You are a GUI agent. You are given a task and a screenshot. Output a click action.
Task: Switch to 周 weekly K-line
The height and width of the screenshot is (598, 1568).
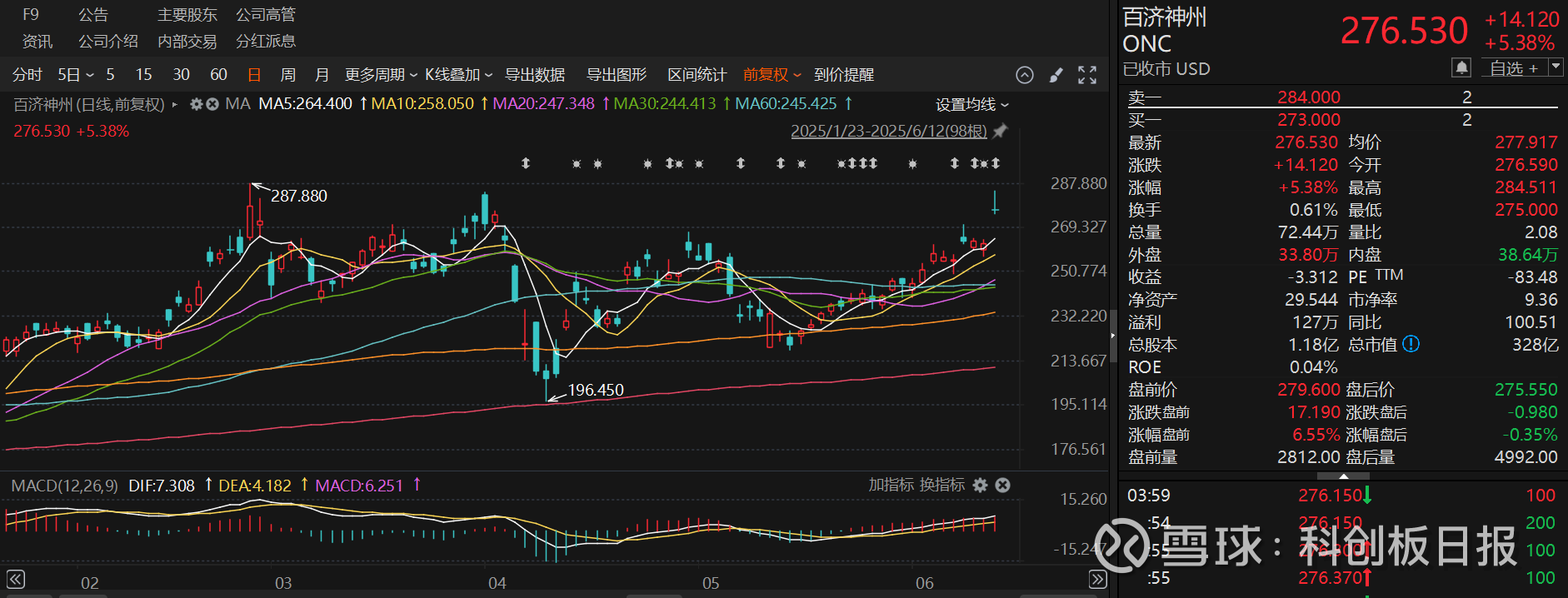tap(288, 75)
